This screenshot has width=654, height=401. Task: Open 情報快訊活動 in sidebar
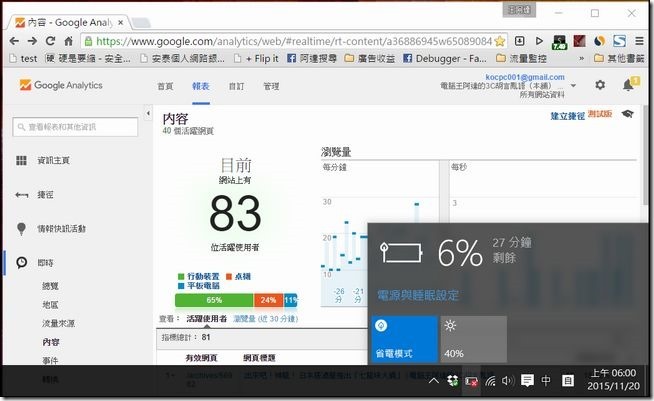(61, 229)
